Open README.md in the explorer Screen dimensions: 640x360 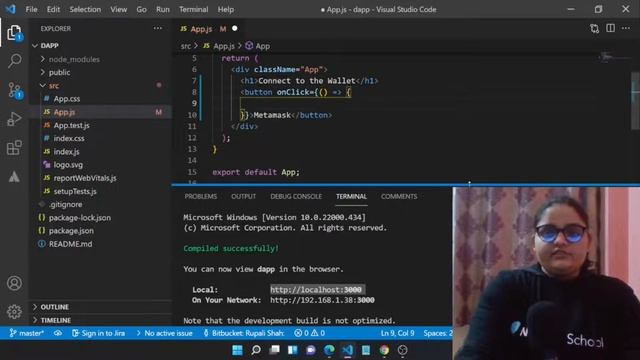coord(70,244)
